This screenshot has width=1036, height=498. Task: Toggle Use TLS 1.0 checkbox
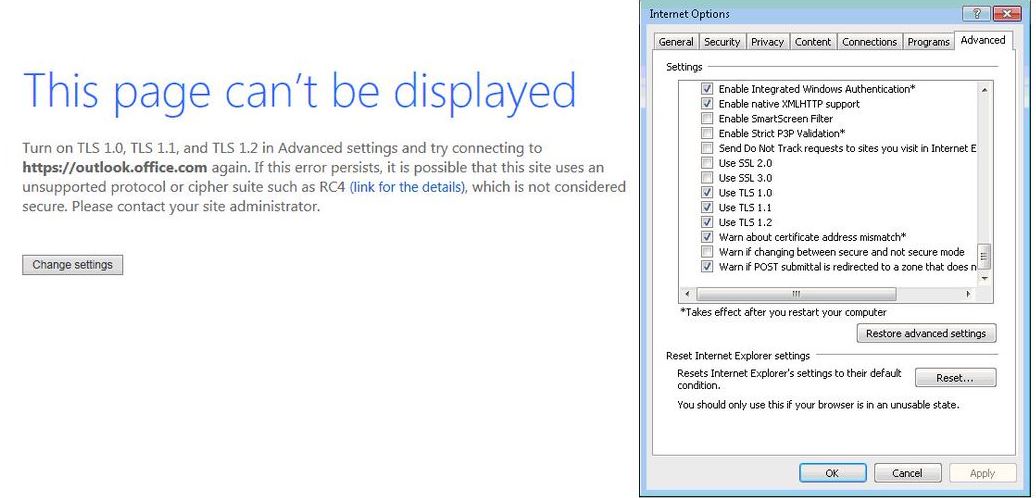(707, 193)
